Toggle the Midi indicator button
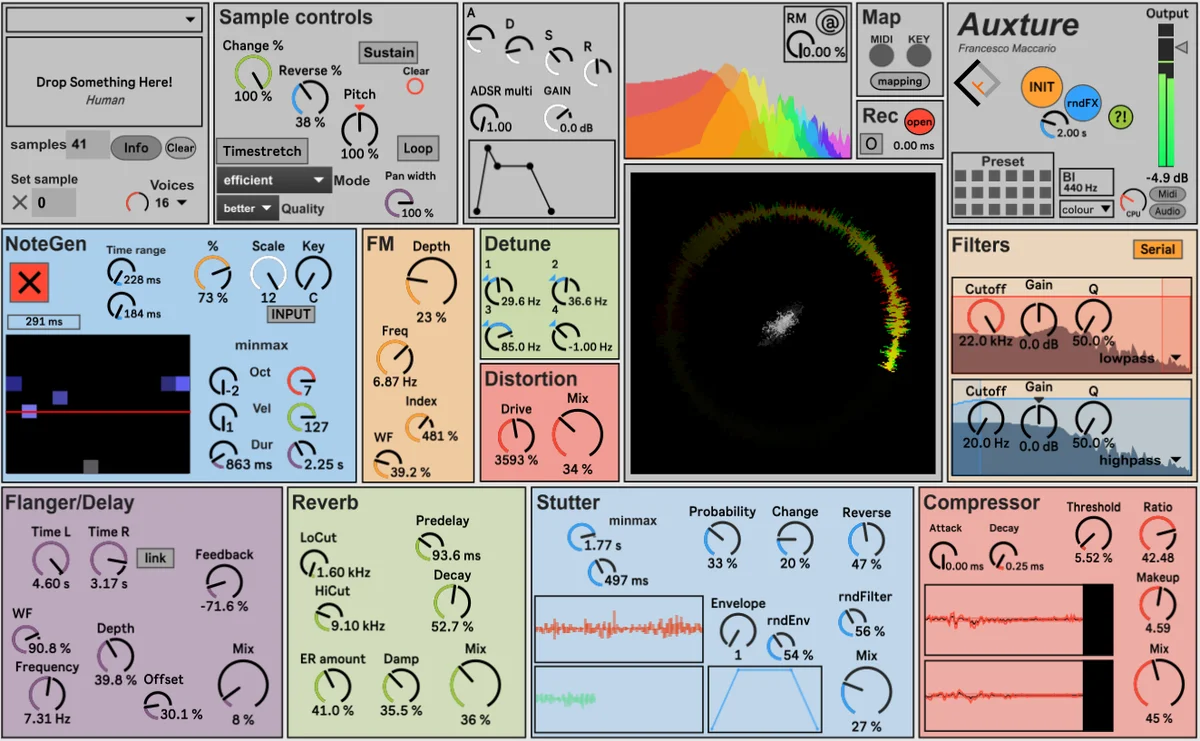 pyautogui.click(x=1166, y=194)
